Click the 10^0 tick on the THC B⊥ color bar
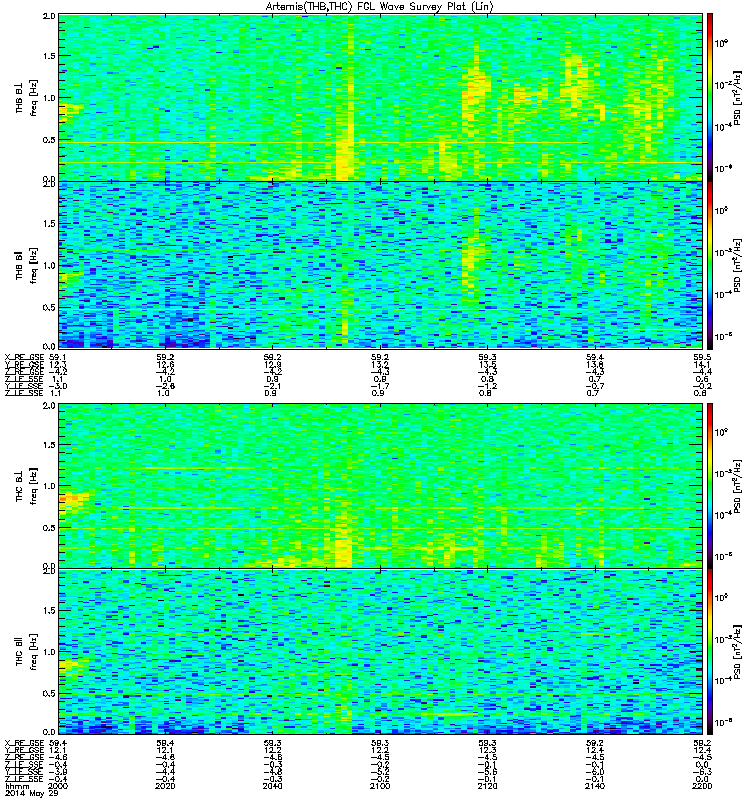The height and width of the screenshot is (800, 750). (x=721, y=432)
